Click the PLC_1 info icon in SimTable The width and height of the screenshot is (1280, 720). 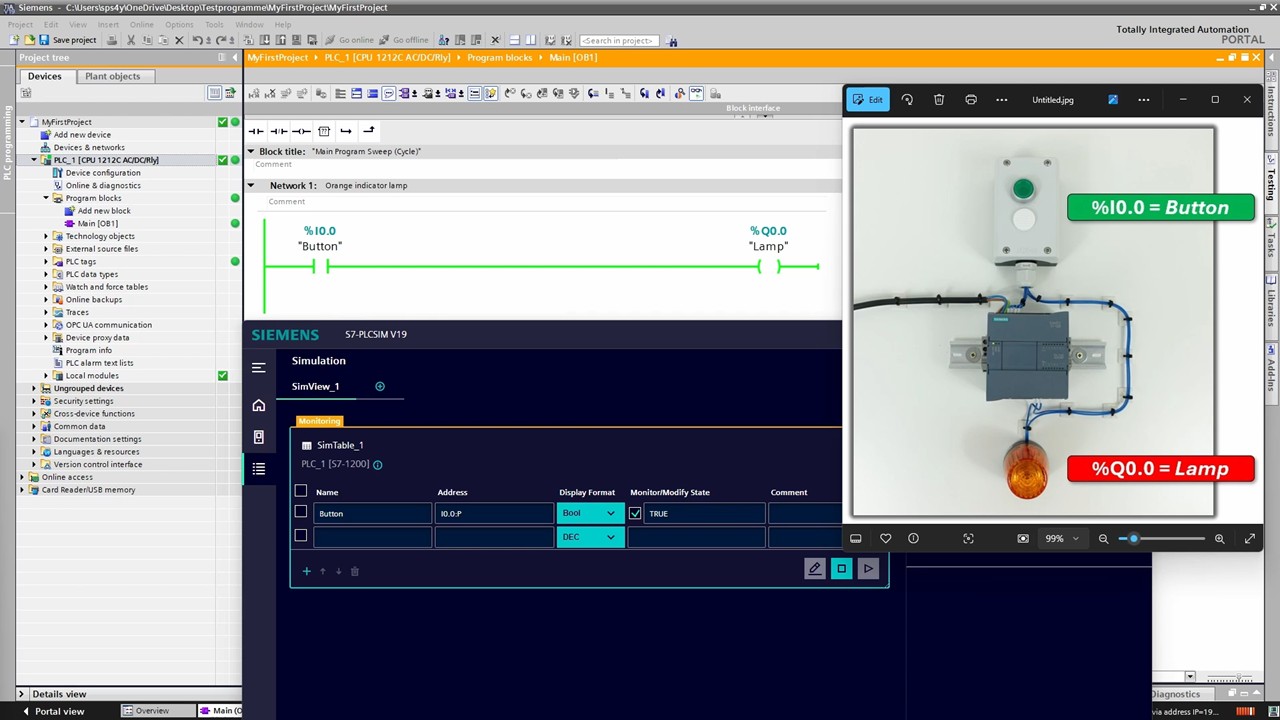coord(377,464)
